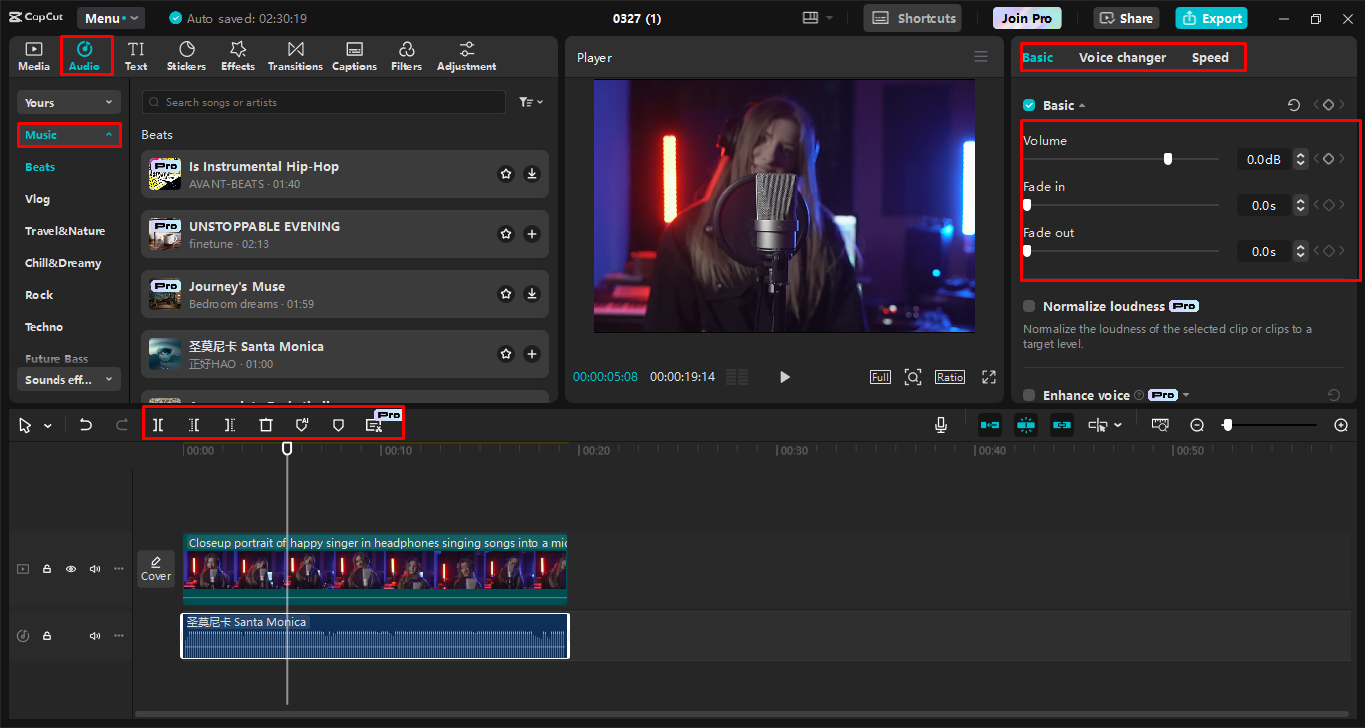Open the layout dropdown in title bar
This screenshot has width=1365, height=728.
click(x=819, y=18)
